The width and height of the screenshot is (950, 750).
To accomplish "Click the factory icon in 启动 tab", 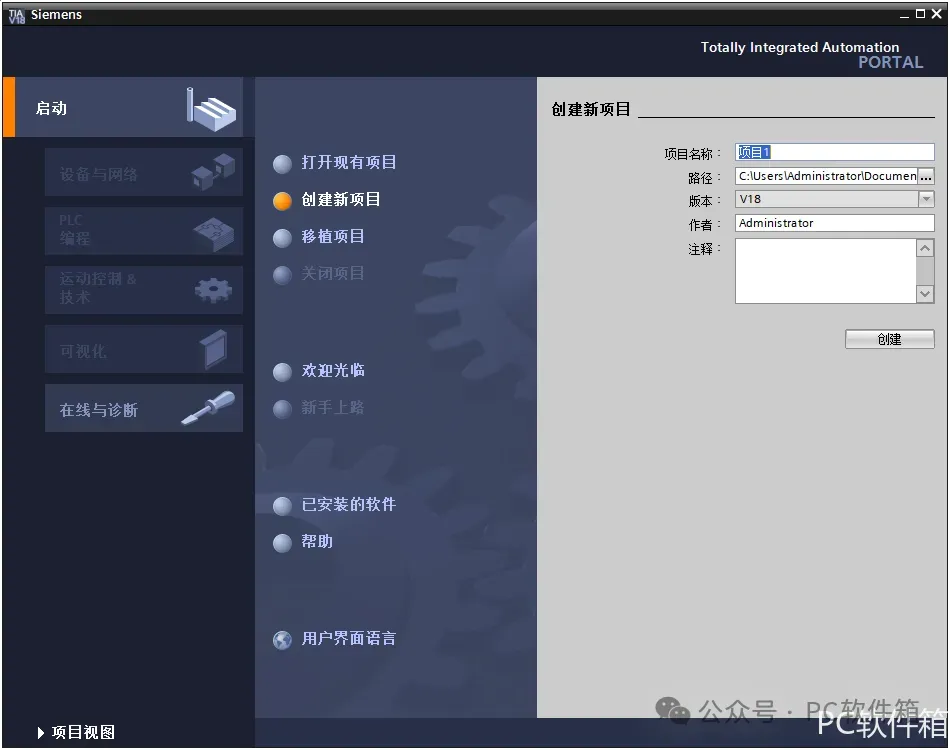I will tap(211, 109).
